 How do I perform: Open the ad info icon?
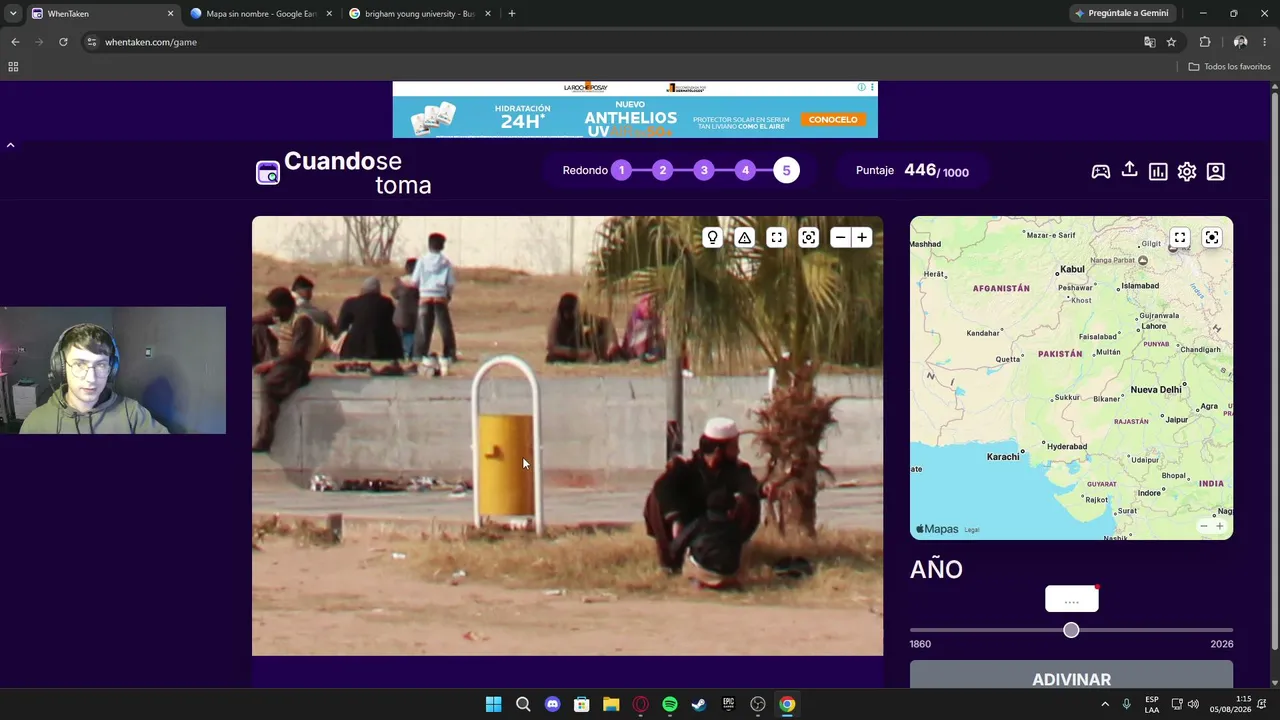coord(861,88)
